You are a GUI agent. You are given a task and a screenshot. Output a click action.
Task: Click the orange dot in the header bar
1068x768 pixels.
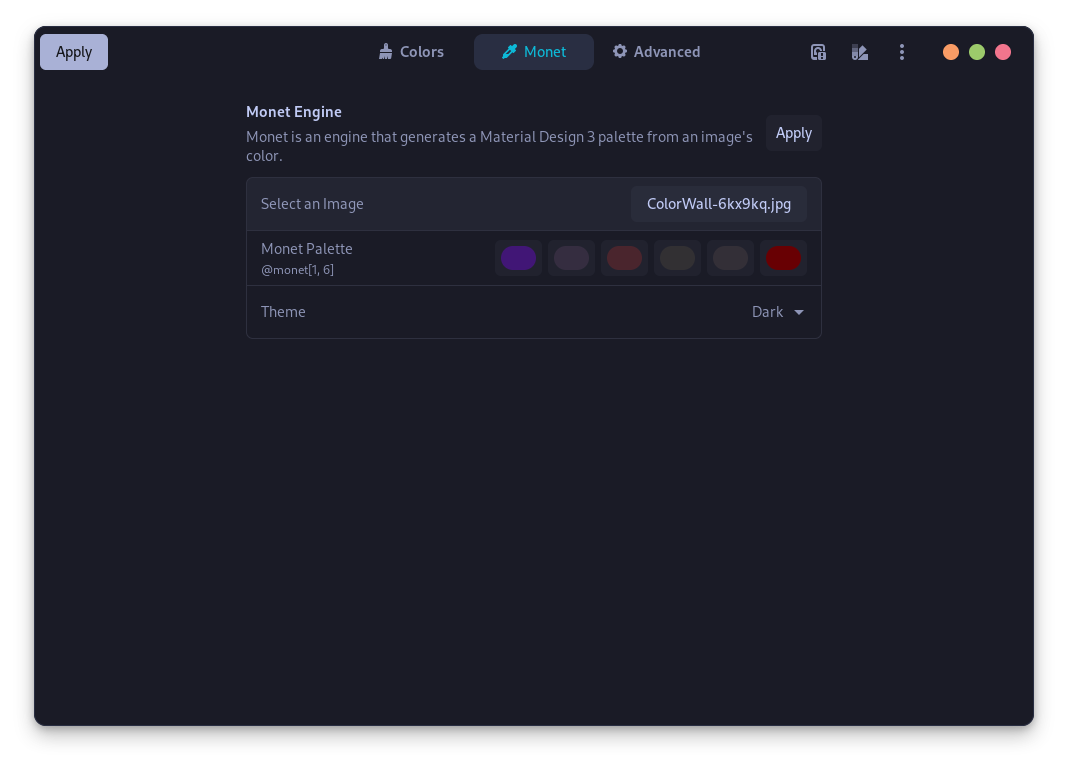(951, 51)
